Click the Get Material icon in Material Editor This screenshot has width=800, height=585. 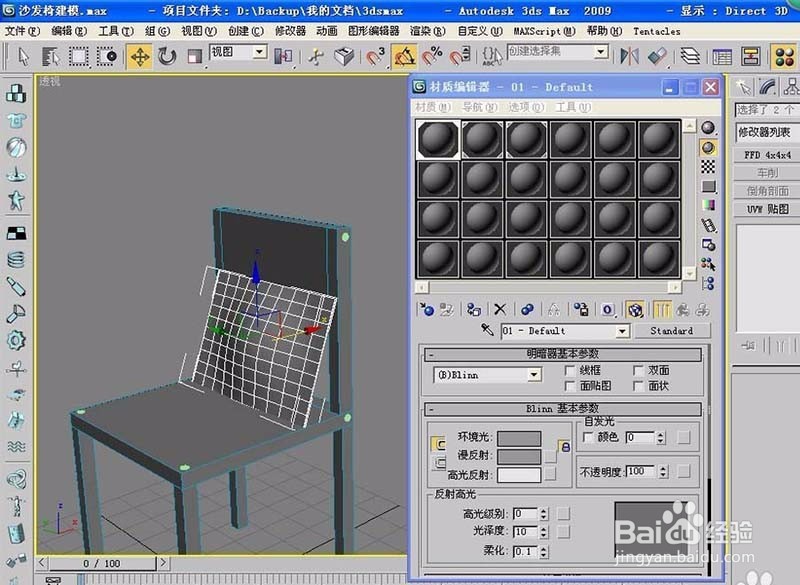pos(428,309)
